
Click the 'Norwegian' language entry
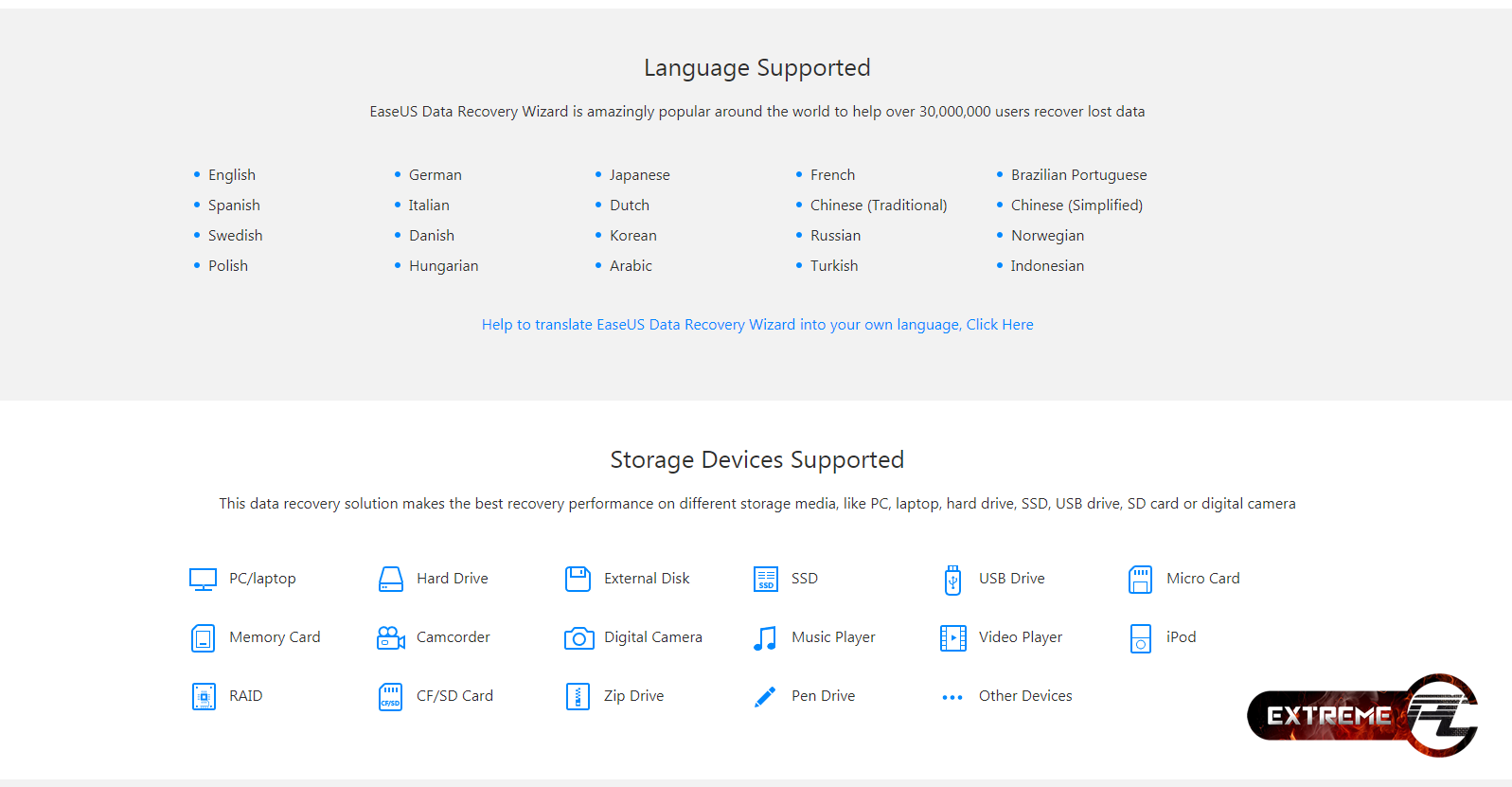click(1048, 236)
